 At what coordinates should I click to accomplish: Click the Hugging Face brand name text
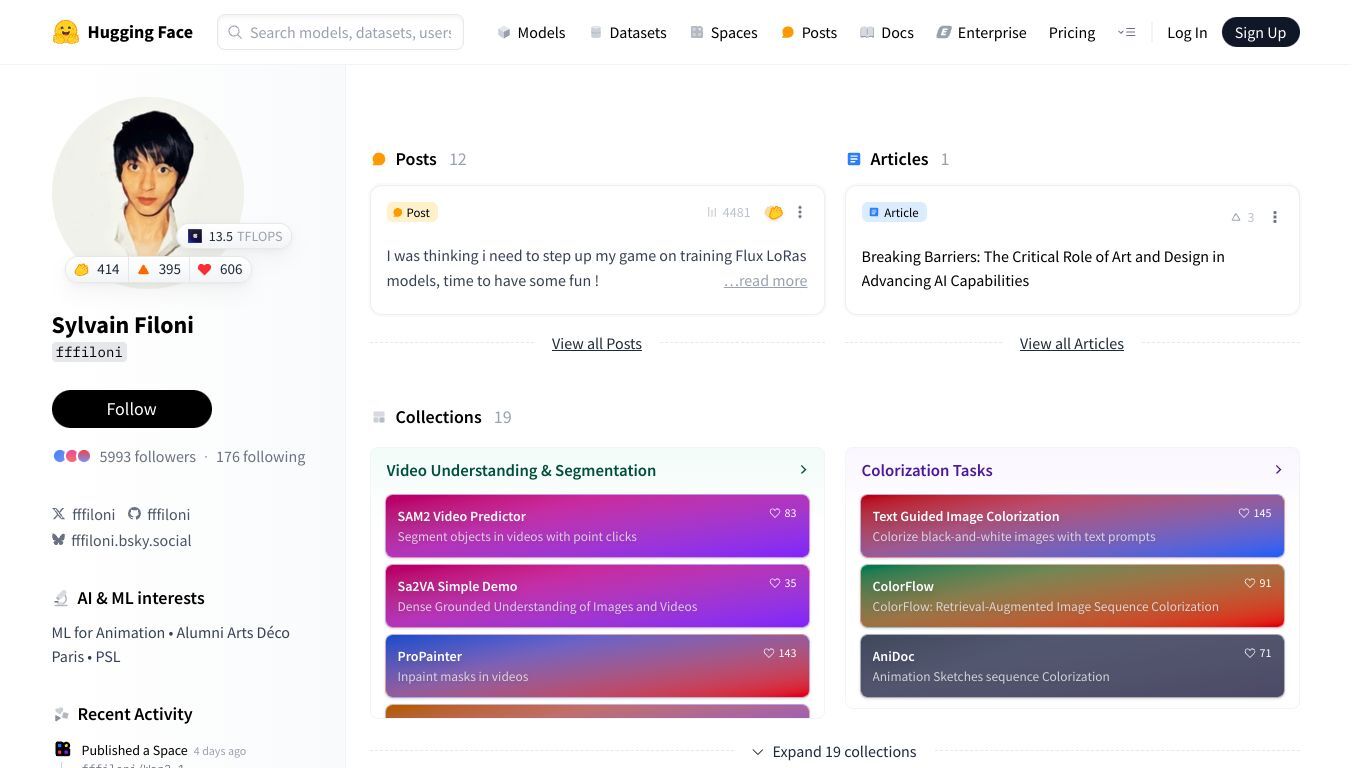click(140, 32)
